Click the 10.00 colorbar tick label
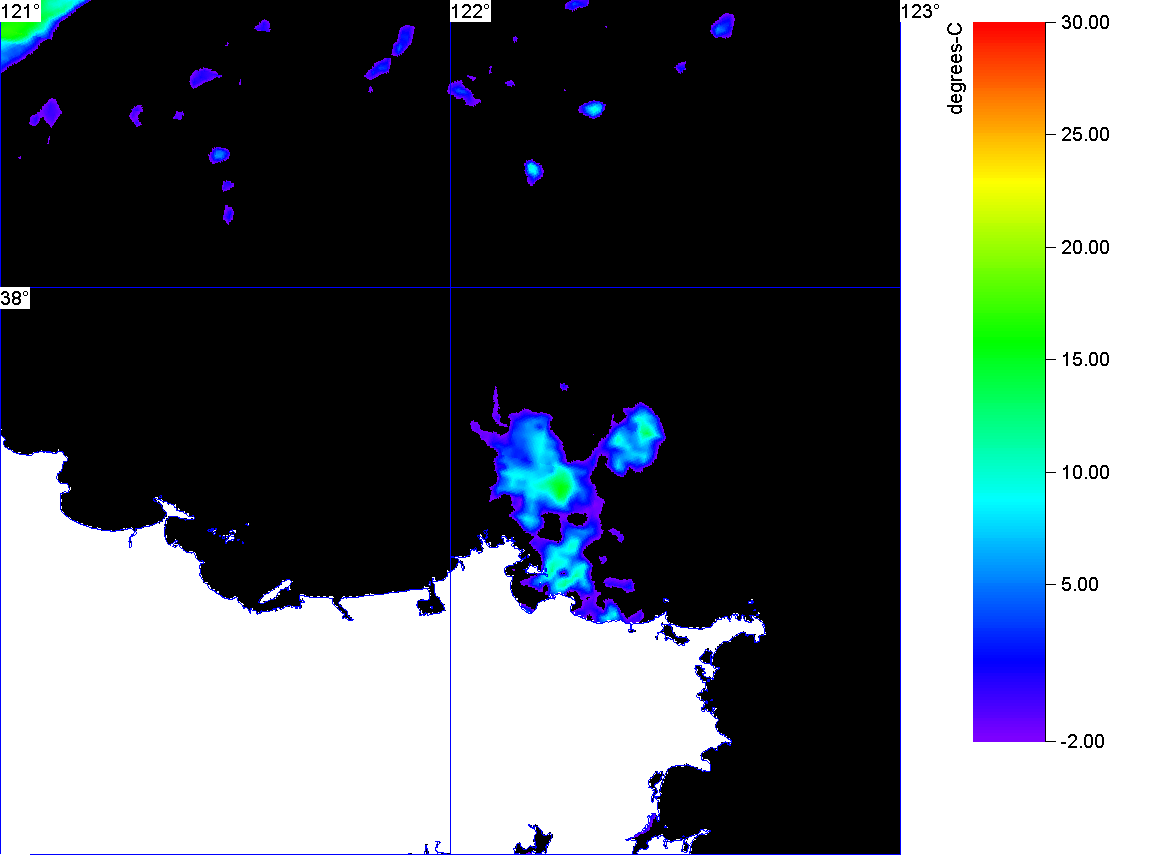Screen dimensions: 1166x855 [1085, 472]
